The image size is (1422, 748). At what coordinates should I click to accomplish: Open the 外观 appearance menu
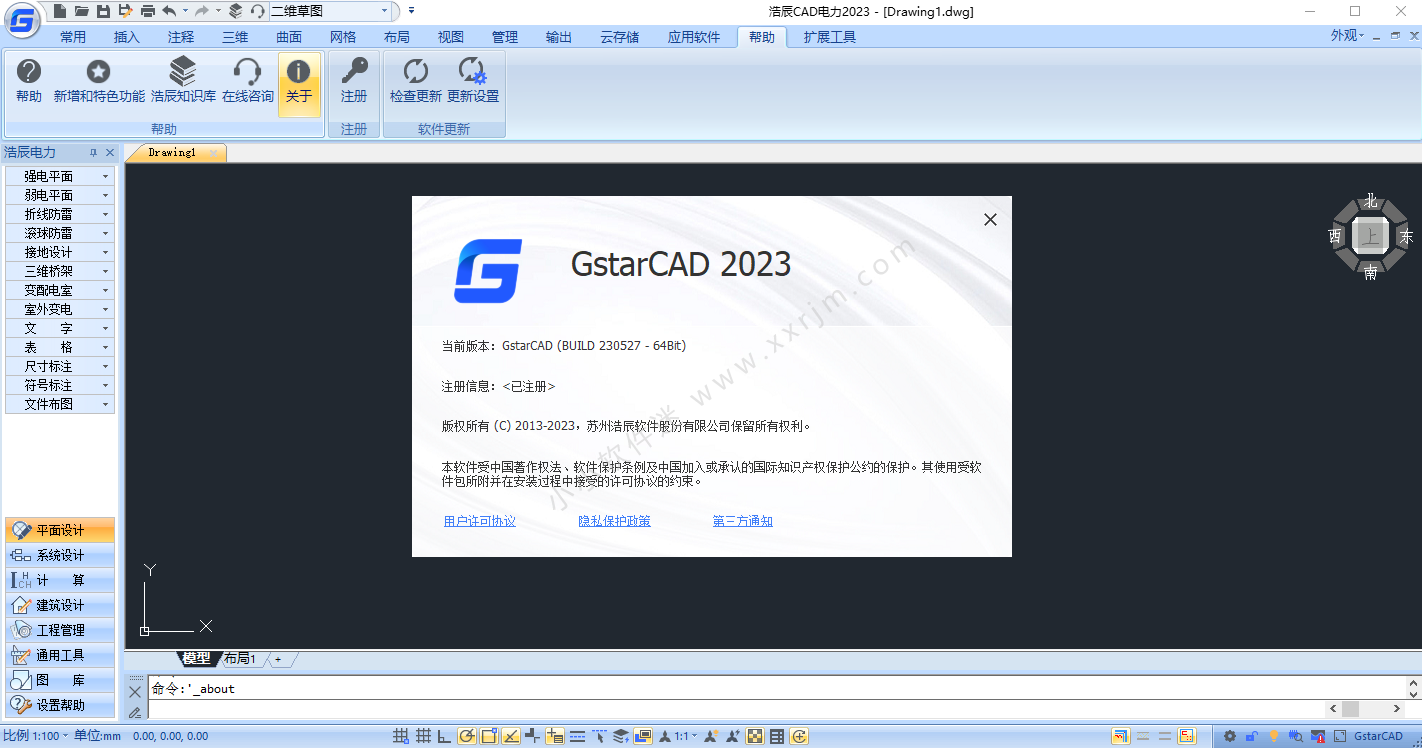(1347, 35)
